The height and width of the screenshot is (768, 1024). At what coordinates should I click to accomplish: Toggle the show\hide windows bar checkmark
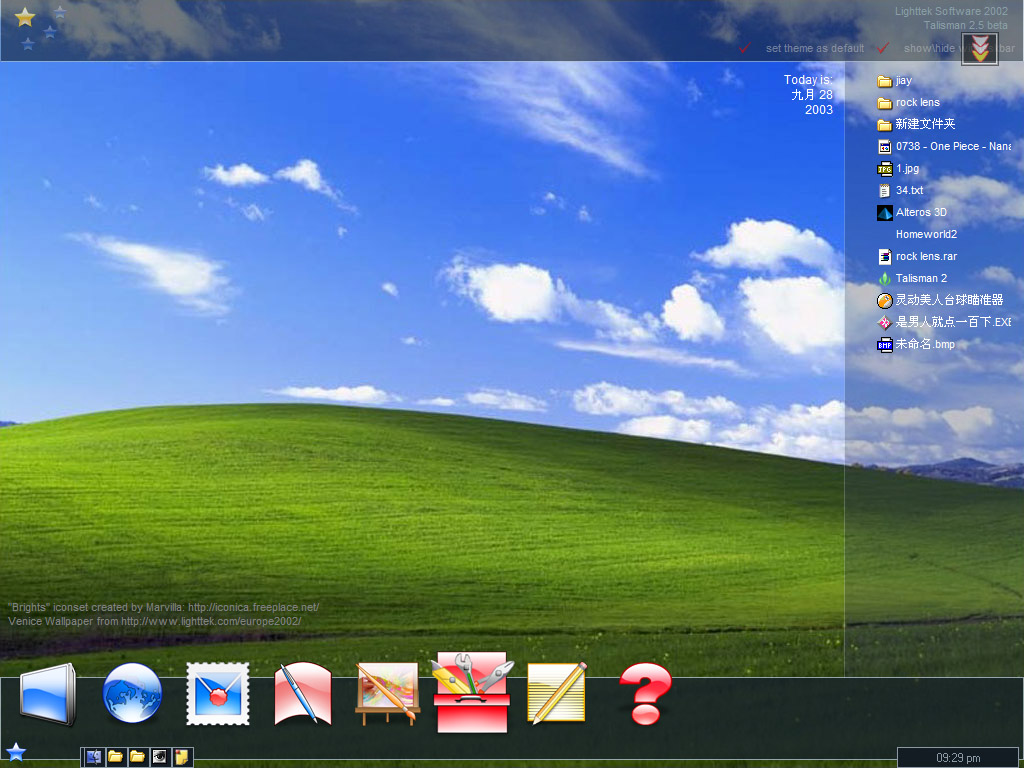(883, 48)
